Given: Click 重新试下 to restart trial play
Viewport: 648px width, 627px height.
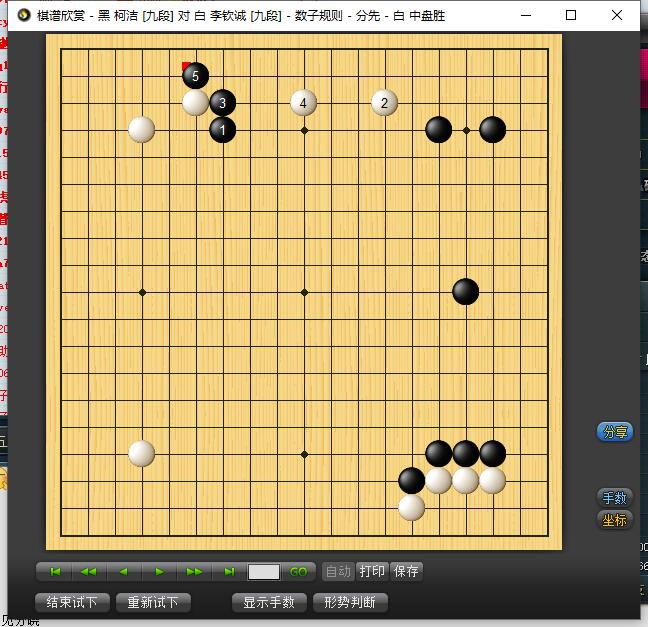Looking at the screenshot, I should click(153, 602).
